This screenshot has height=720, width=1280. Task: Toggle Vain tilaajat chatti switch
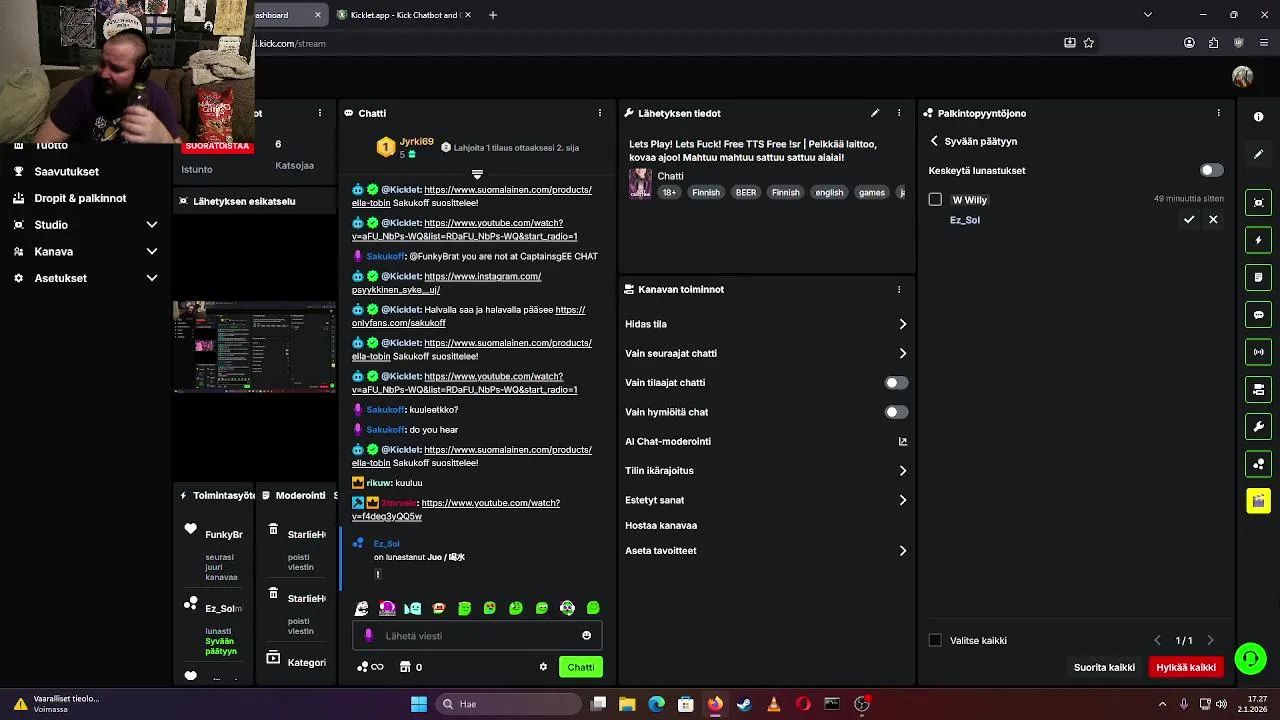pos(896,382)
